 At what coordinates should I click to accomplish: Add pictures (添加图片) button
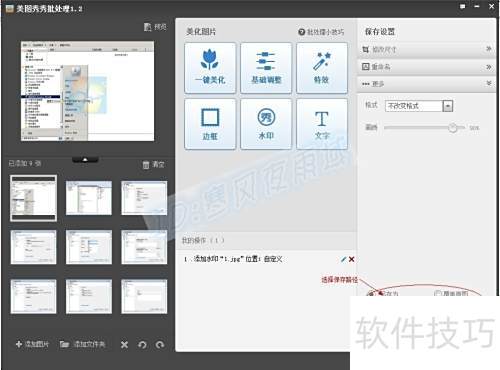[32, 344]
